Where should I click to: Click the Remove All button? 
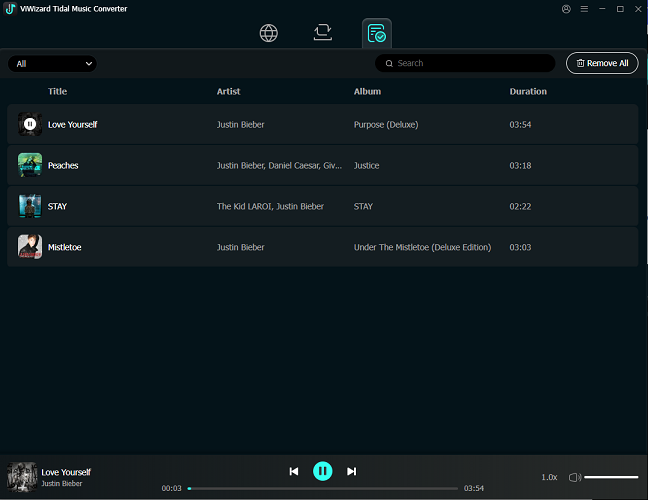(x=602, y=63)
